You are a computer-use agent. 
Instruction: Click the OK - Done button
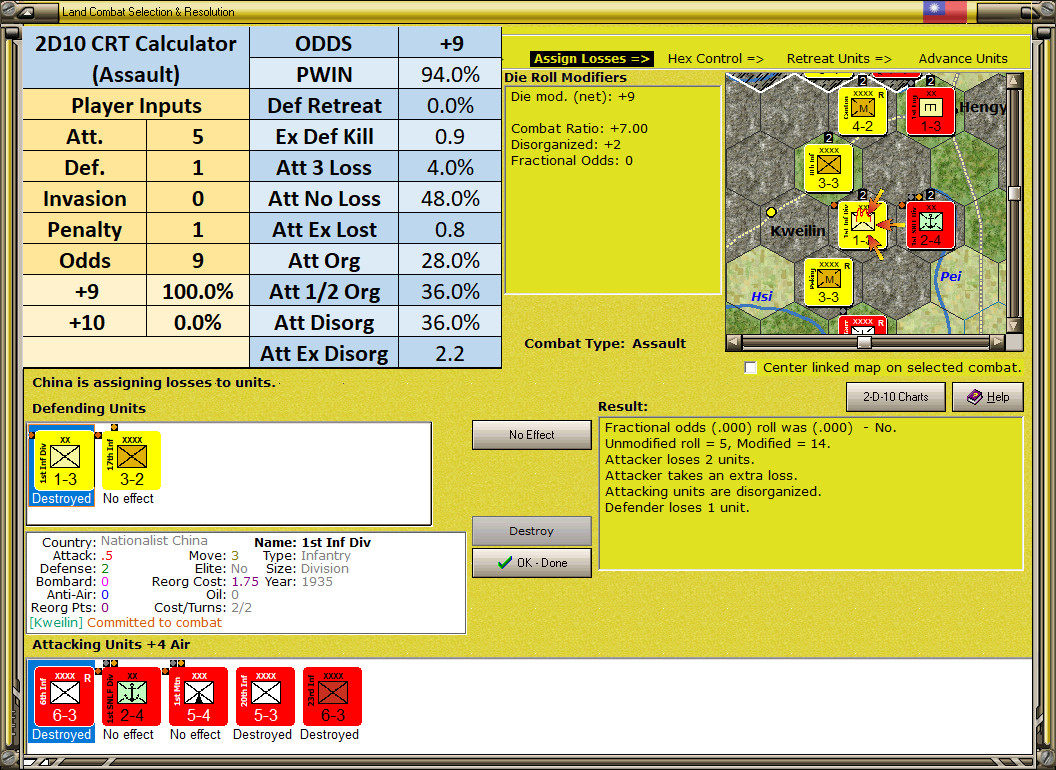tap(531, 563)
